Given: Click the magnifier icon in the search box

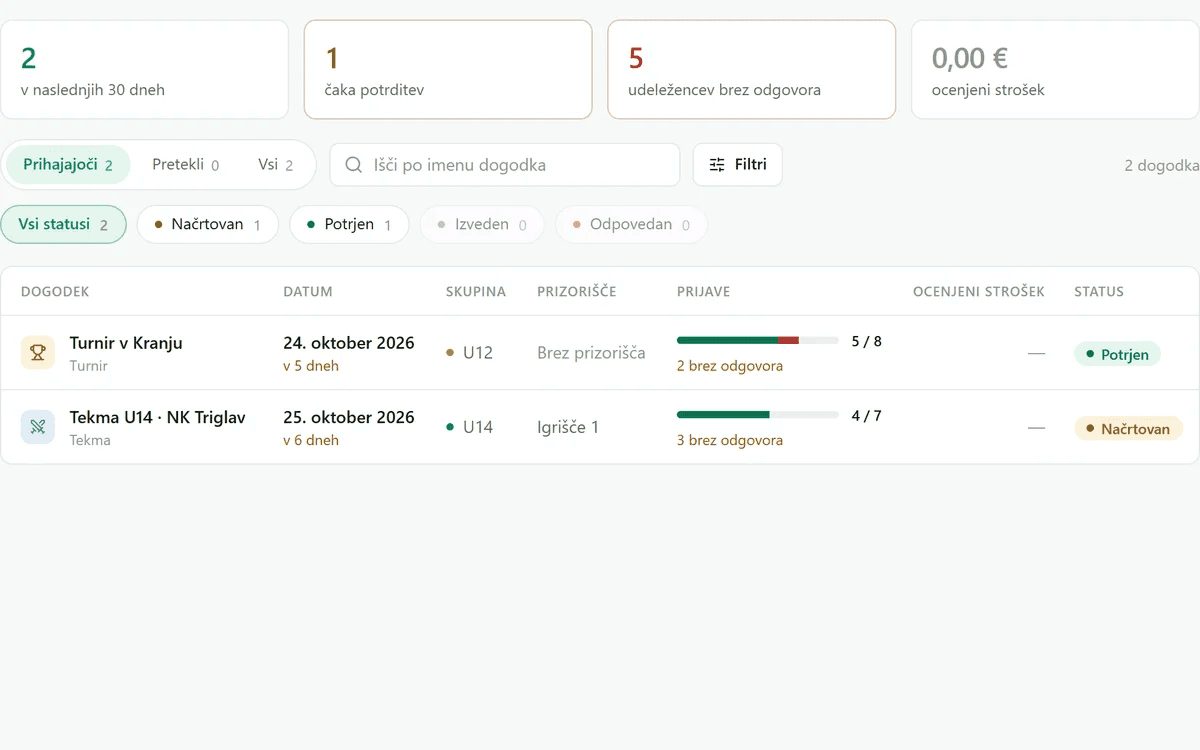Looking at the screenshot, I should click(x=353, y=165).
